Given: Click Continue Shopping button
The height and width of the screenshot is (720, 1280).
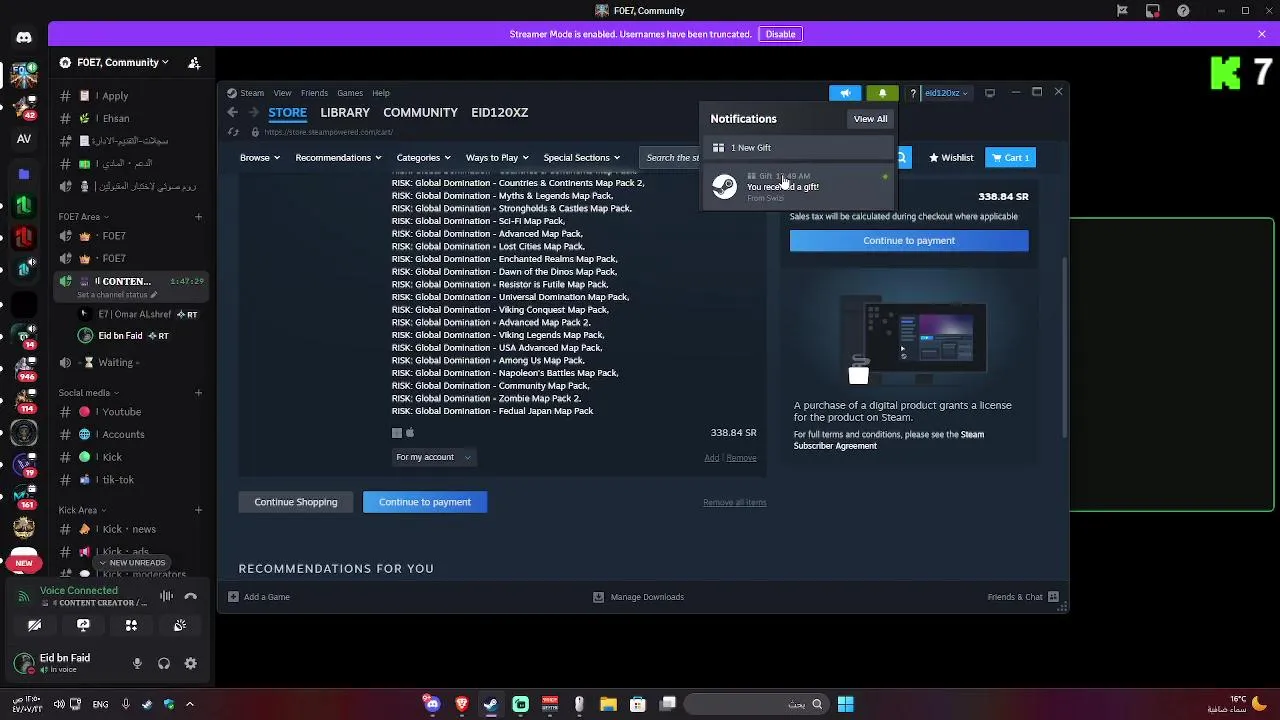Looking at the screenshot, I should click(296, 502).
